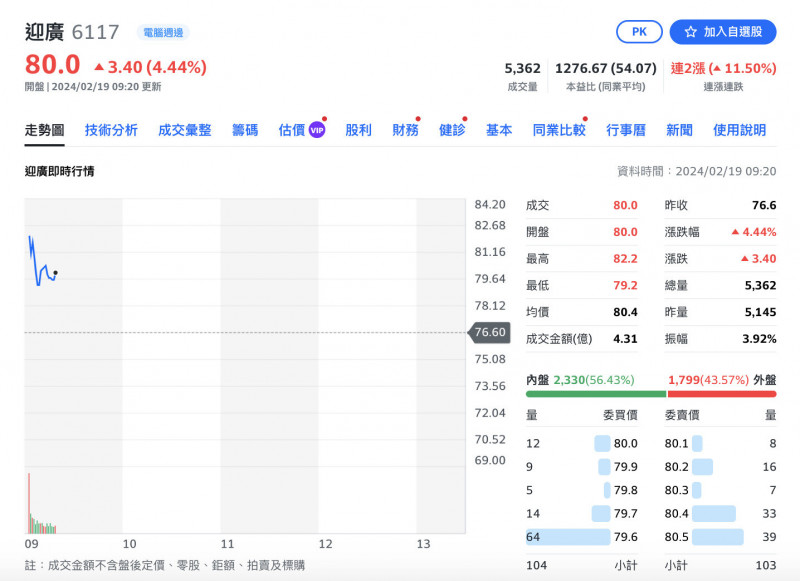
Task: Click the VIP badge beside 估價
Action: coord(317,131)
